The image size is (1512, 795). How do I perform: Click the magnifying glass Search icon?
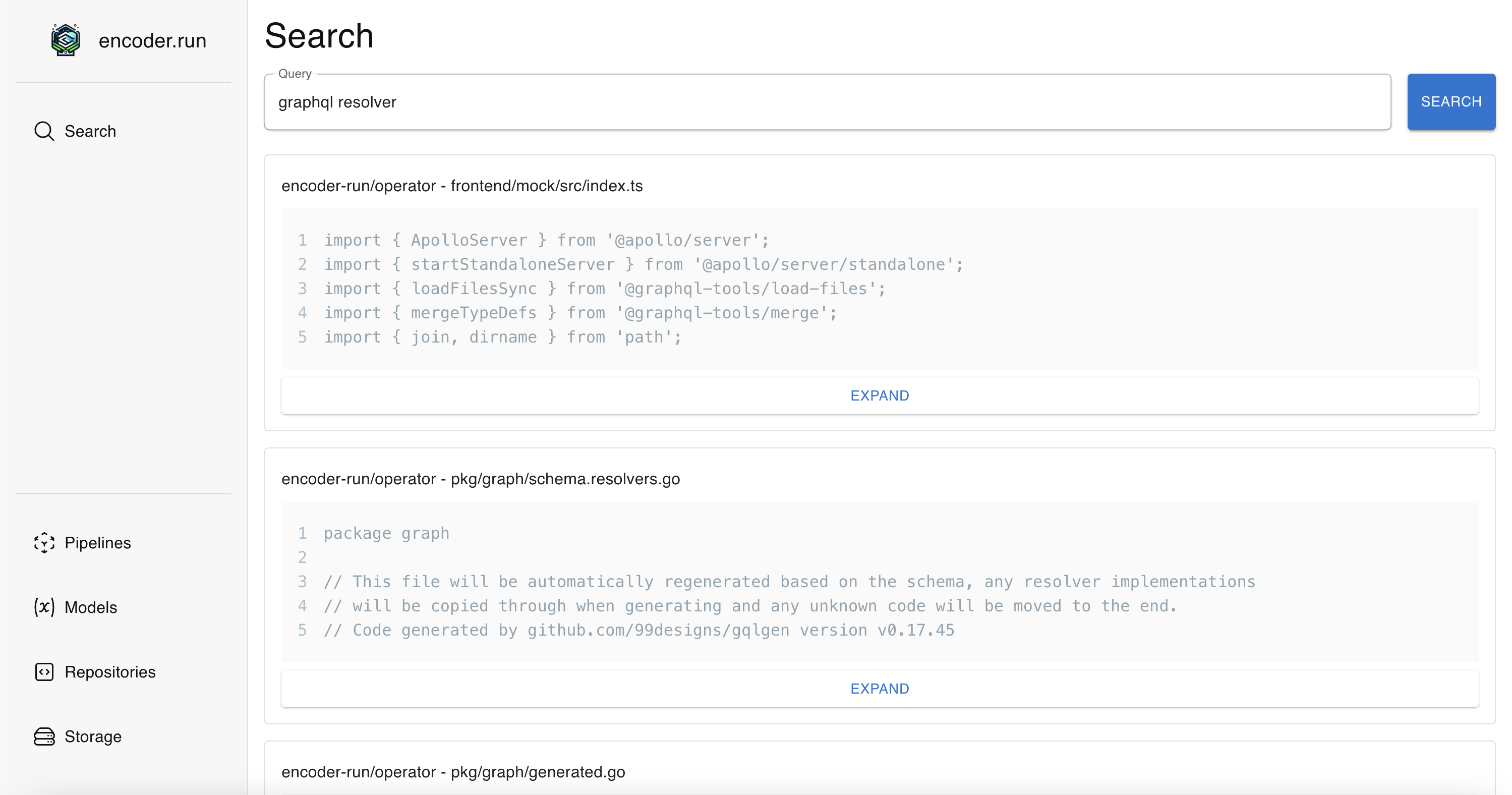(44, 131)
